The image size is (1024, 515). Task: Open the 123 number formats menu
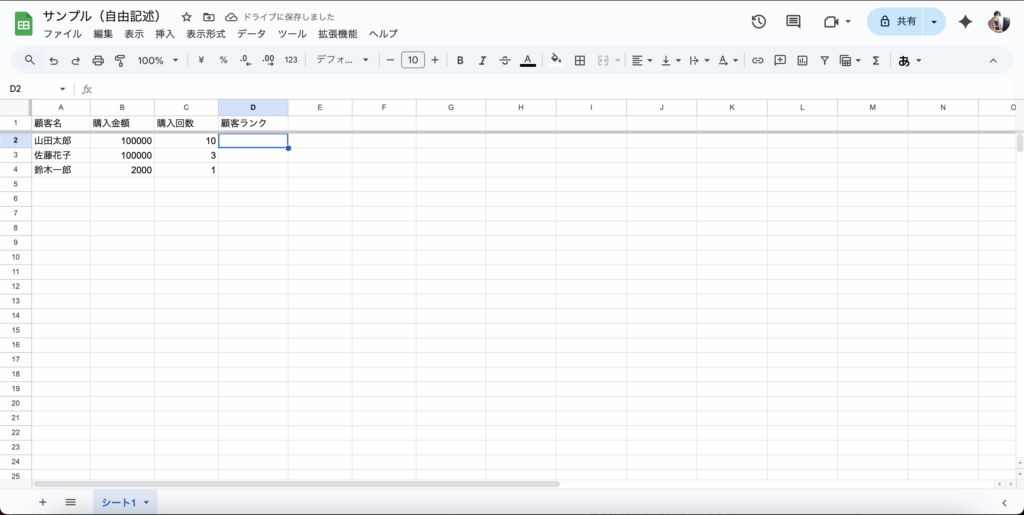coord(291,60)
